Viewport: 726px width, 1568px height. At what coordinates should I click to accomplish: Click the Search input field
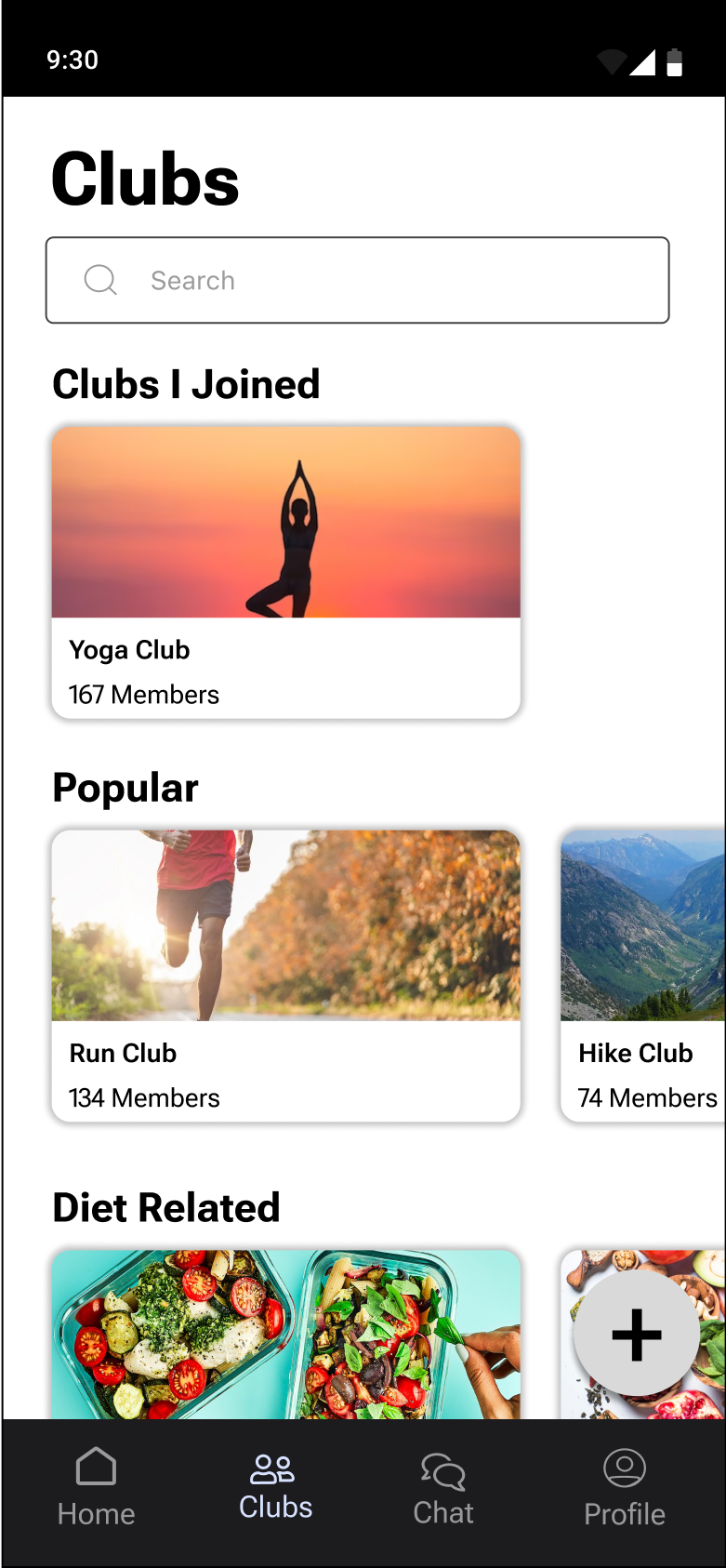click(358, 280)
